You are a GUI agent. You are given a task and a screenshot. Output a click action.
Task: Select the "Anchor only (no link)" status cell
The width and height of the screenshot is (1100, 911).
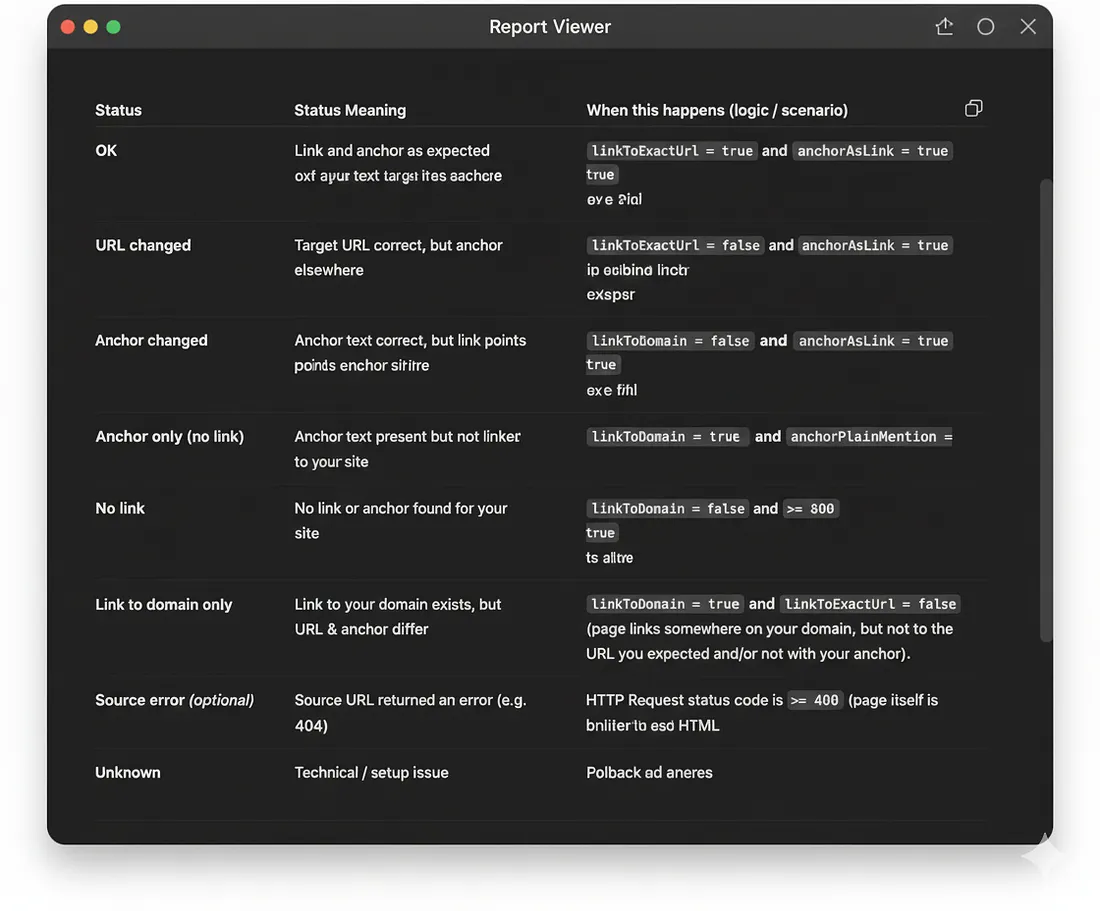tap(169, 436)
